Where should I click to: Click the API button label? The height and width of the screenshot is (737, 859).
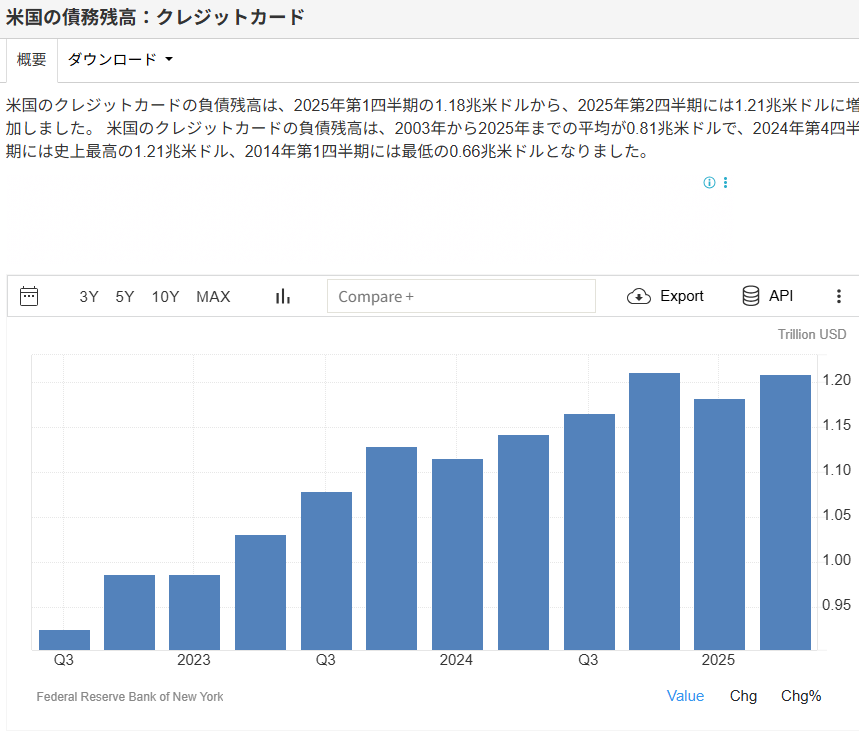click(781, 296)
